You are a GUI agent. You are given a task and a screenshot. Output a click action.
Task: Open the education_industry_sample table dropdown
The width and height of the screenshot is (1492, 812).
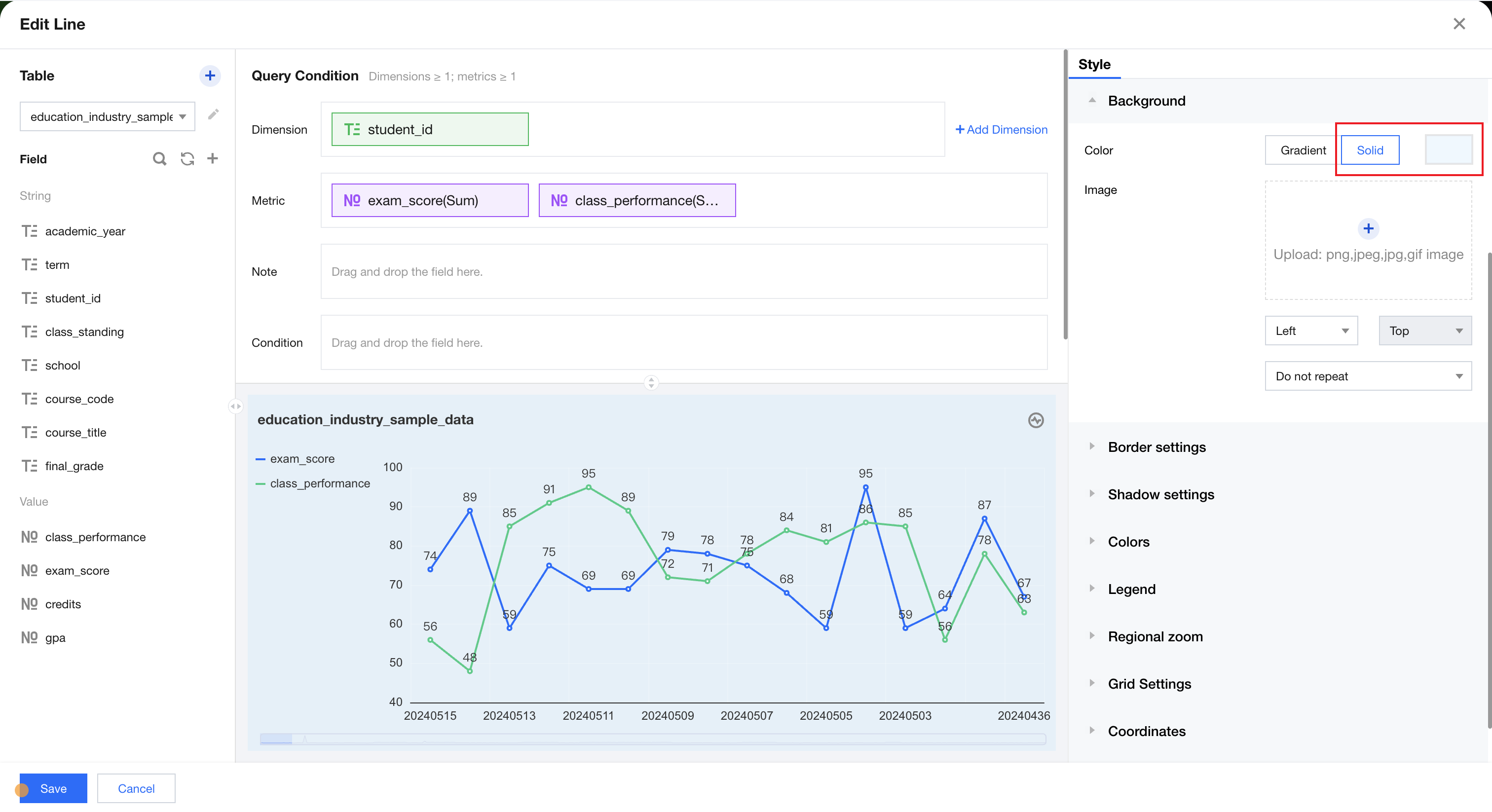(x=107, y=116)
